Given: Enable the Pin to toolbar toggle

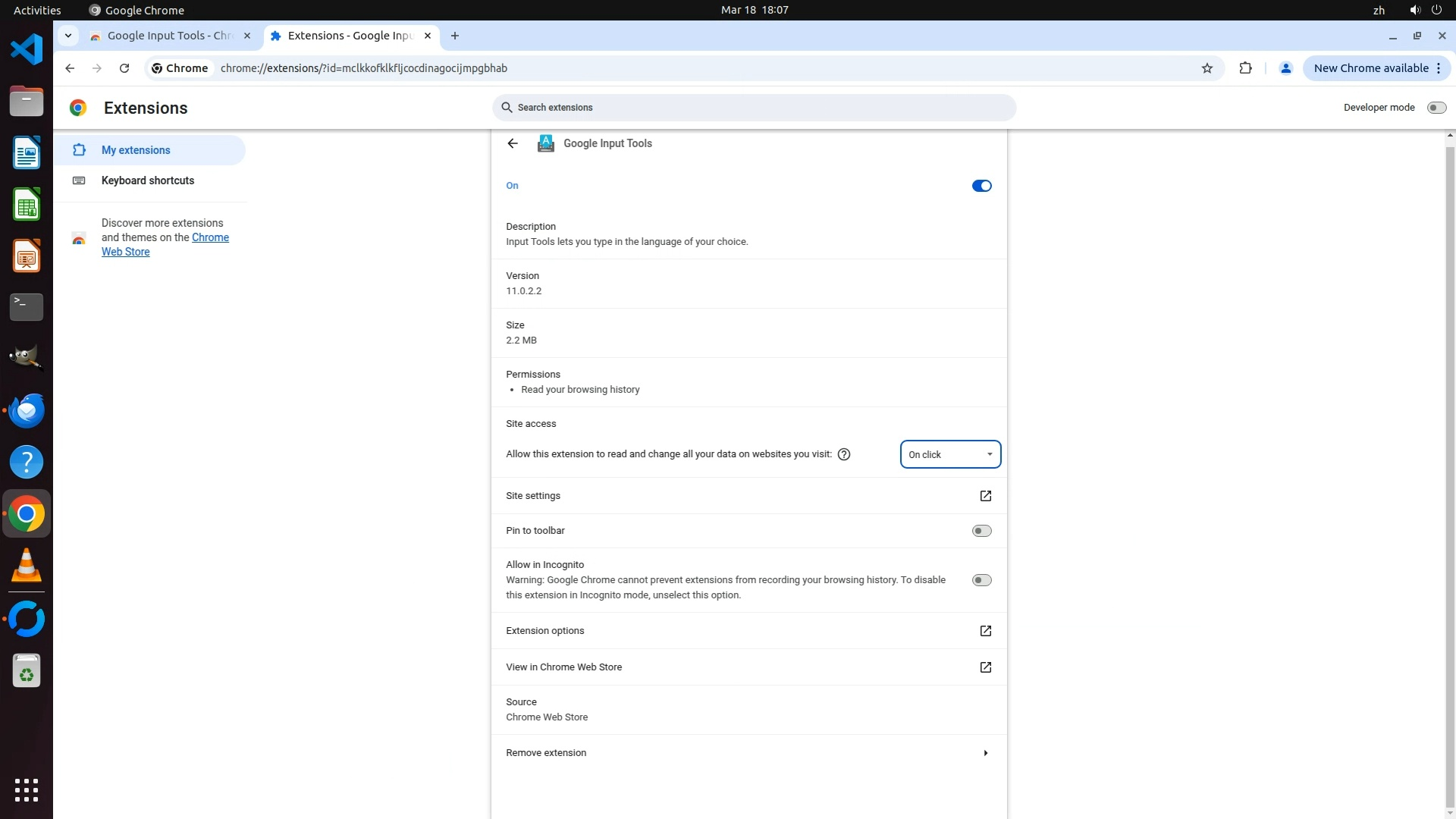Looking at the screenshot, I should (x=981, y=531).
